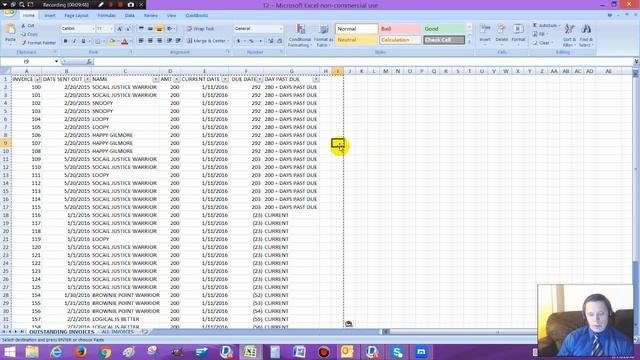640x360 pixels.
Task: Switch to the Review tab
Action: [x=151, y=16]
